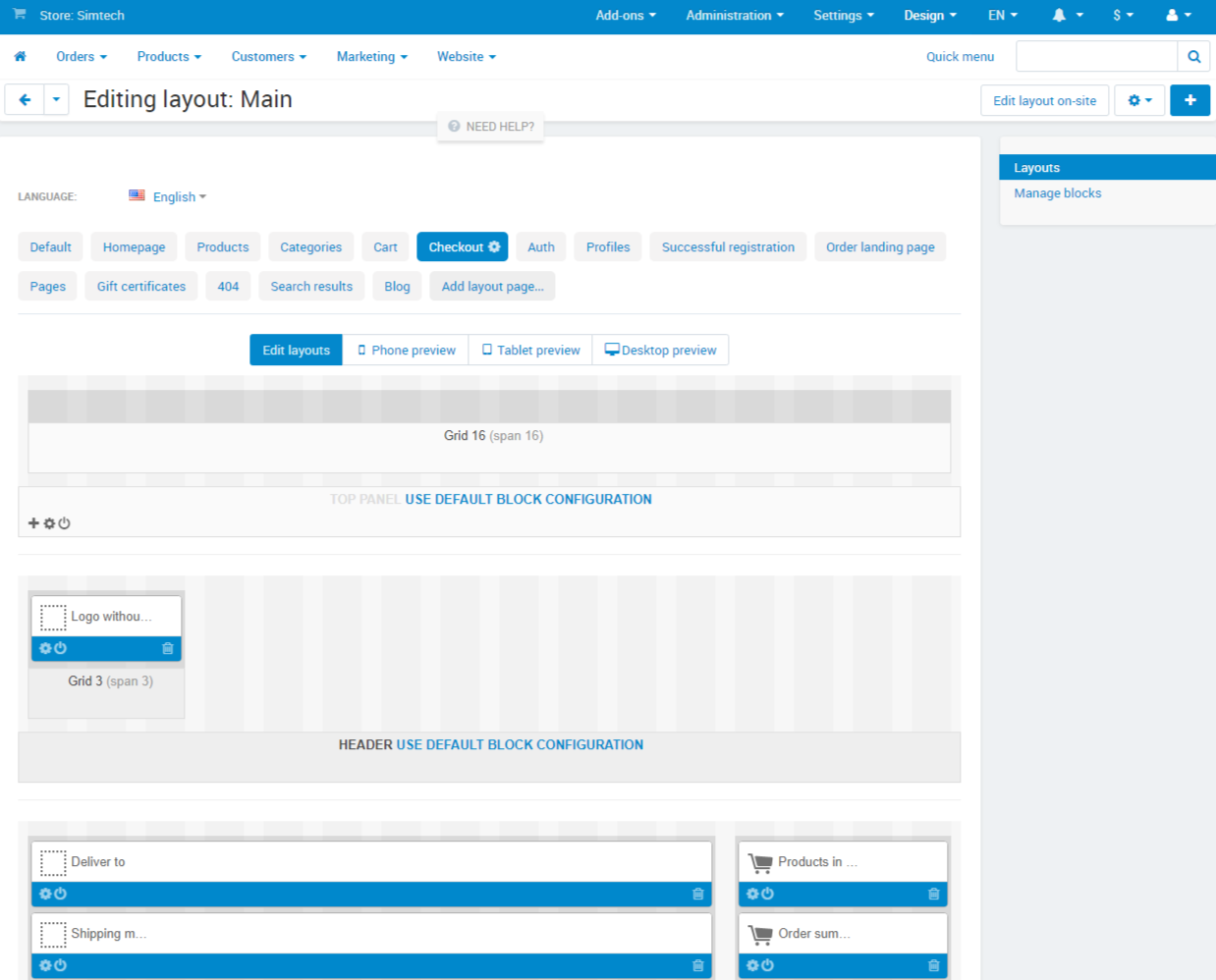Toggle power status of Products in block

point(767,894)
